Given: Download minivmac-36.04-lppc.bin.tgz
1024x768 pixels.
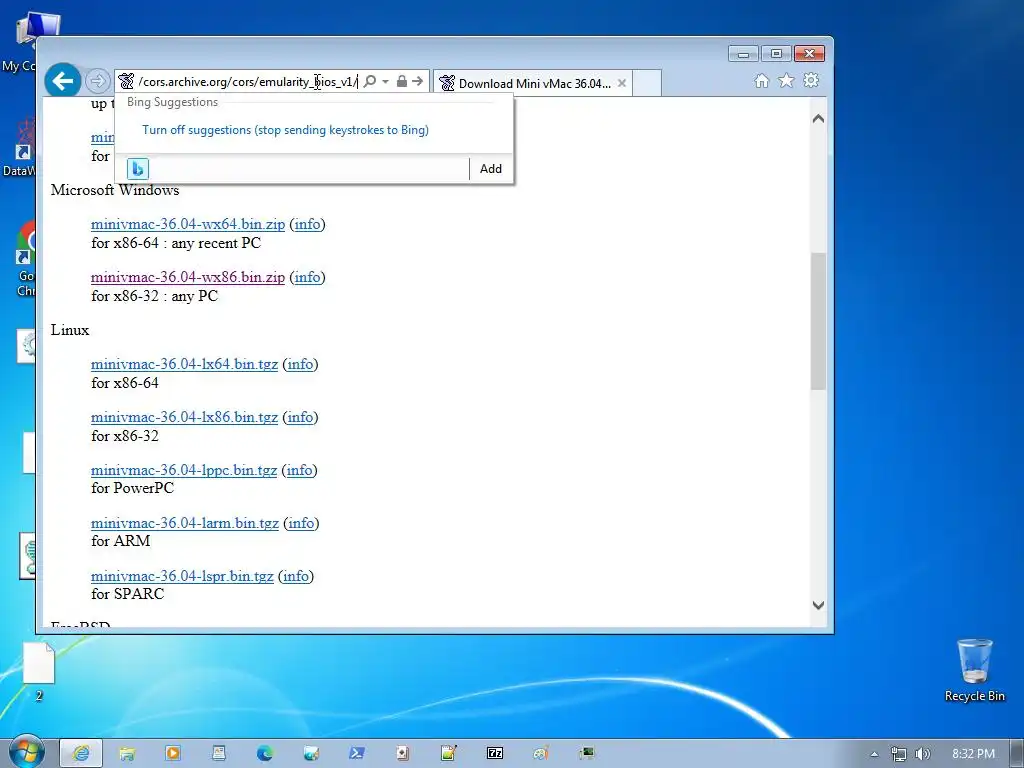Looking at the screenshot, I should [184, 470].
